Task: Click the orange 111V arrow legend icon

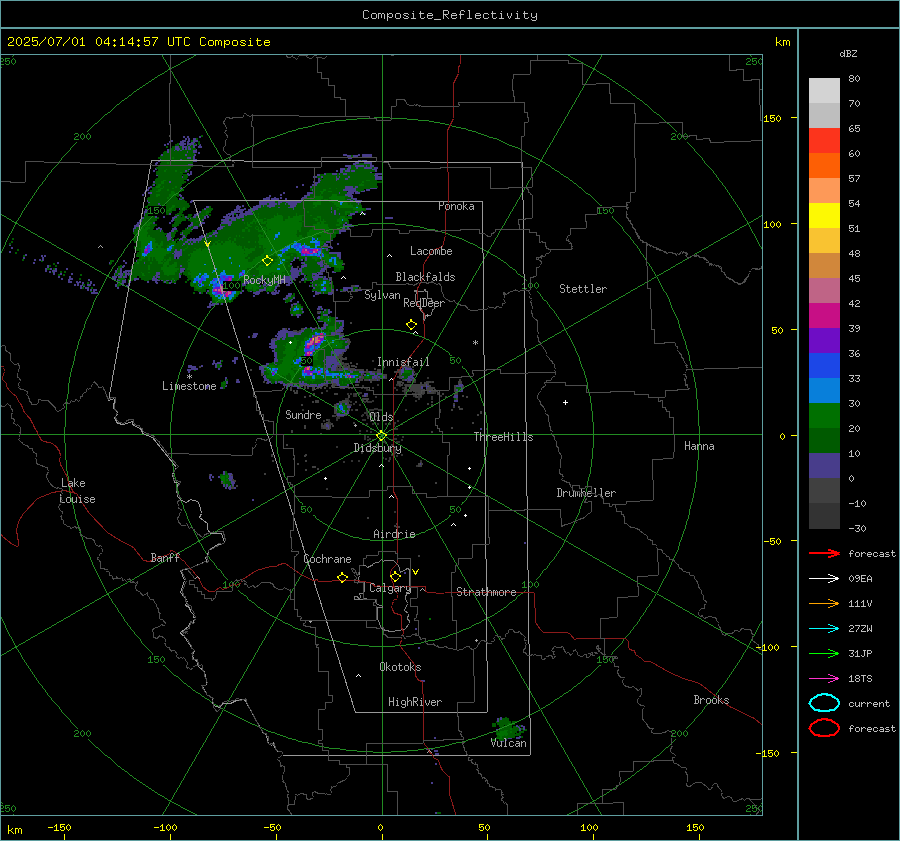Action: (x=824, y=603)
